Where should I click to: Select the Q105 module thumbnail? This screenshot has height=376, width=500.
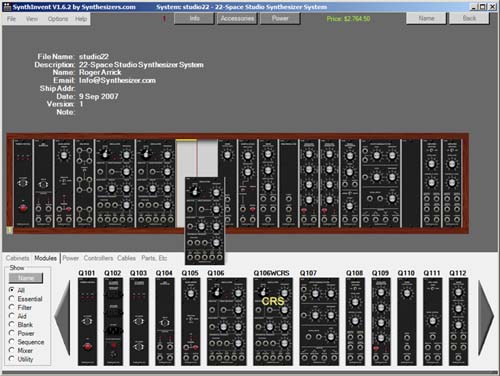click(x=191, y=322)
